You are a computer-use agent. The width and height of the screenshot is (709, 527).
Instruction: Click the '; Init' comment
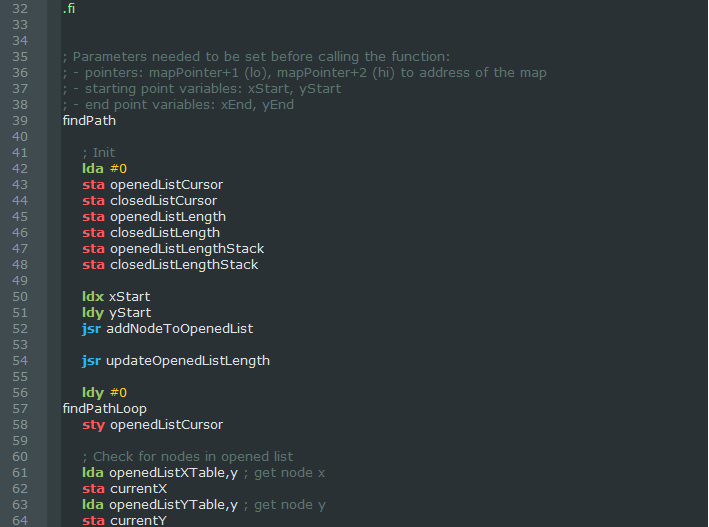click(x=98, y=153)
